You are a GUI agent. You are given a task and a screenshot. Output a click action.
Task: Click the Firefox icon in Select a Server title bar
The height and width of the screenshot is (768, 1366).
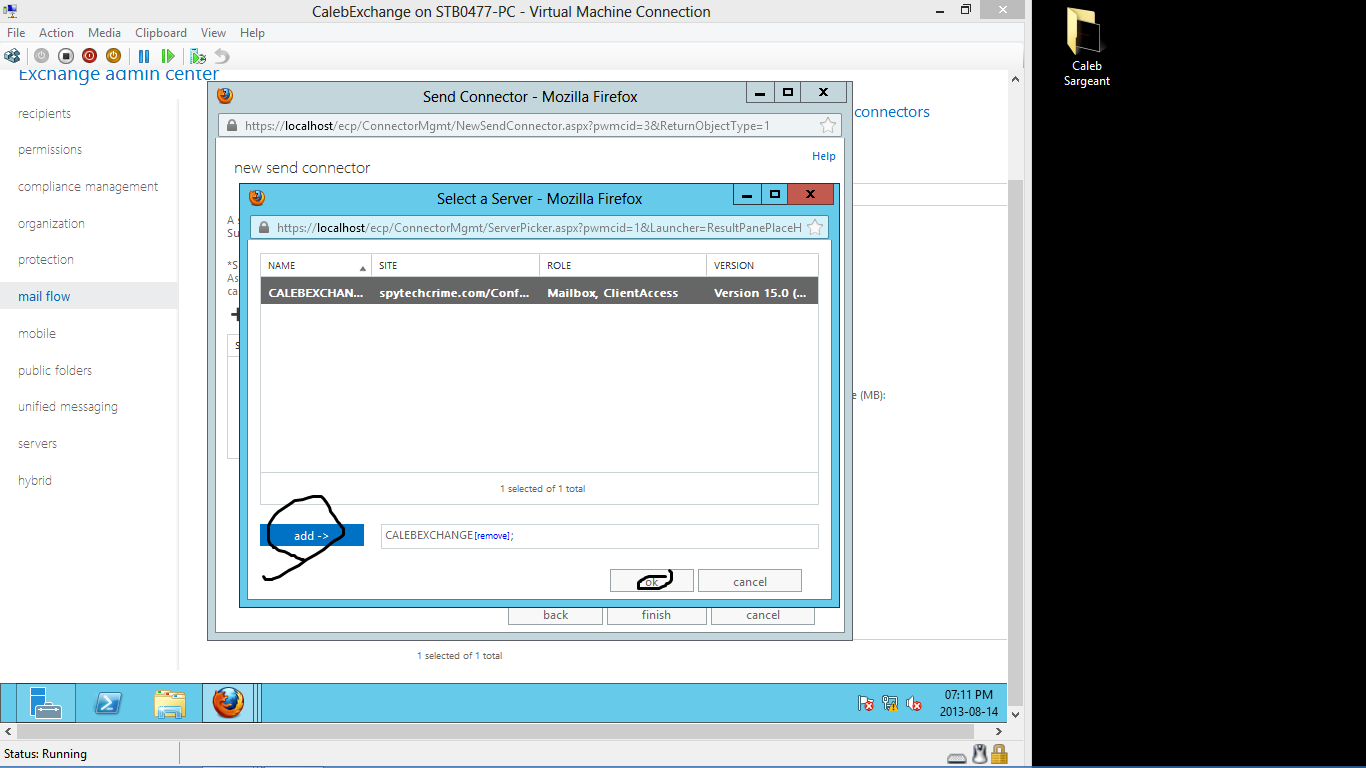click(256, 198)
